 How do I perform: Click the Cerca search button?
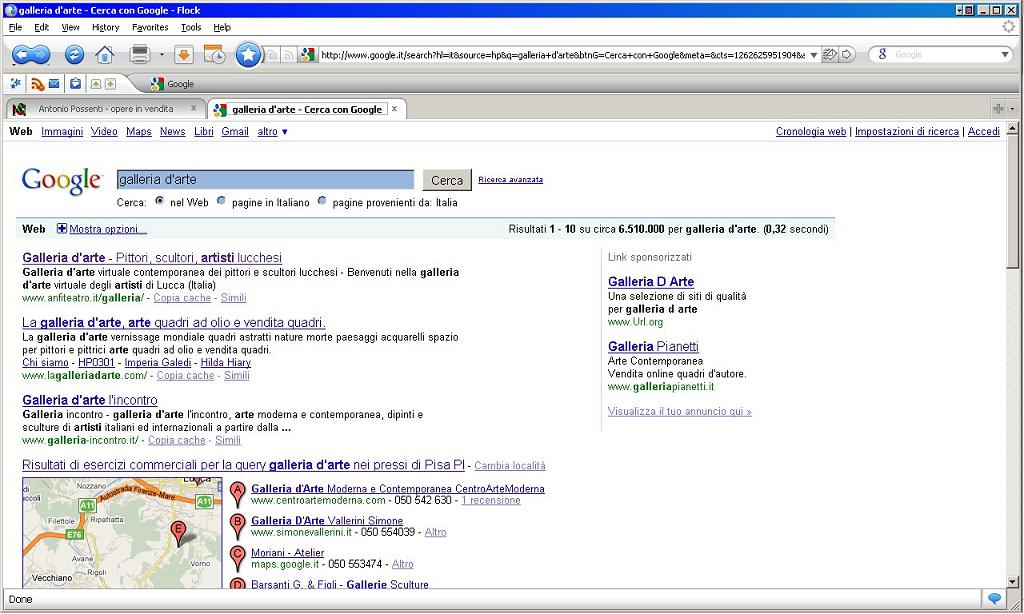[447, 180]
